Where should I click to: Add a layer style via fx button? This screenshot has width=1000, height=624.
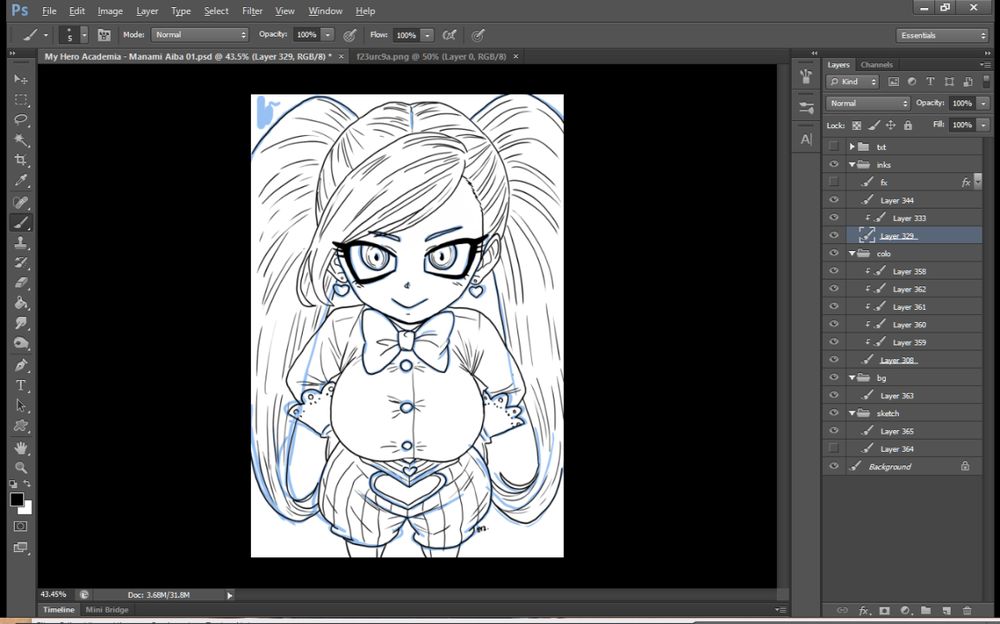864,611
